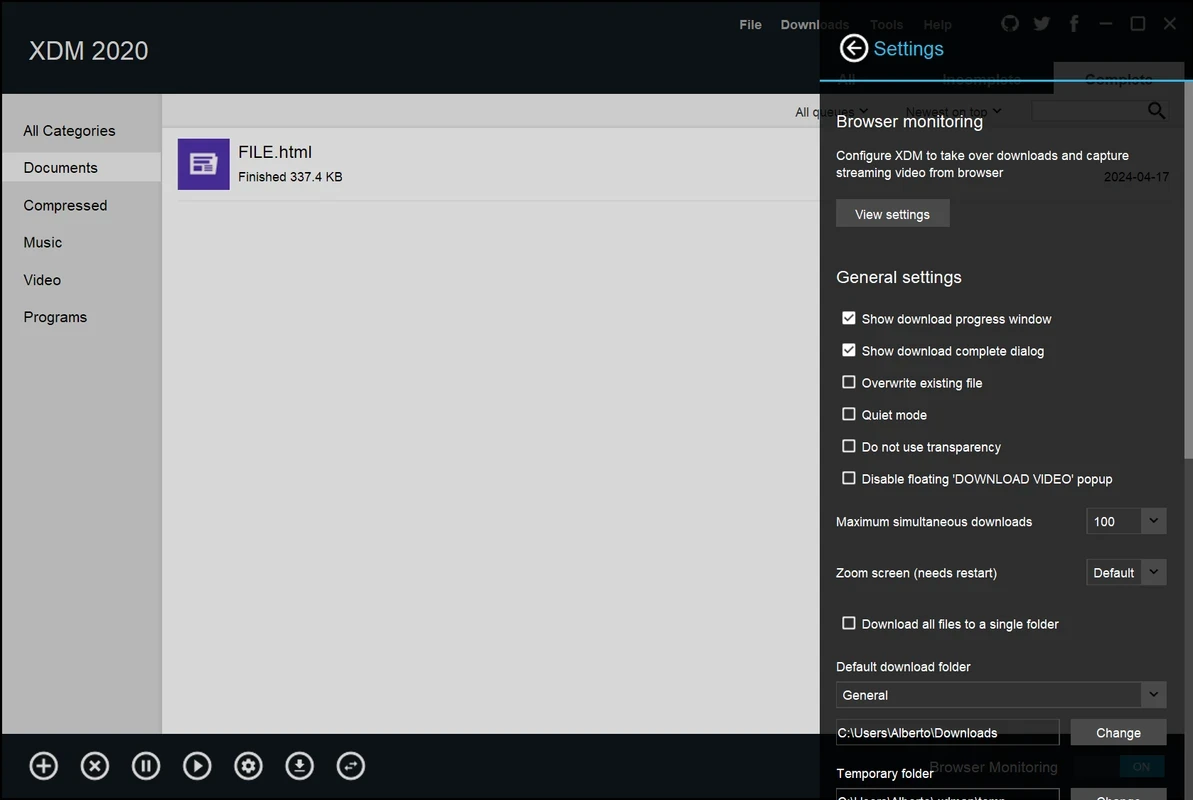Enable Overwrite existing file checkbox
This screenshot has width=1193, height=800.
point(848,382)
